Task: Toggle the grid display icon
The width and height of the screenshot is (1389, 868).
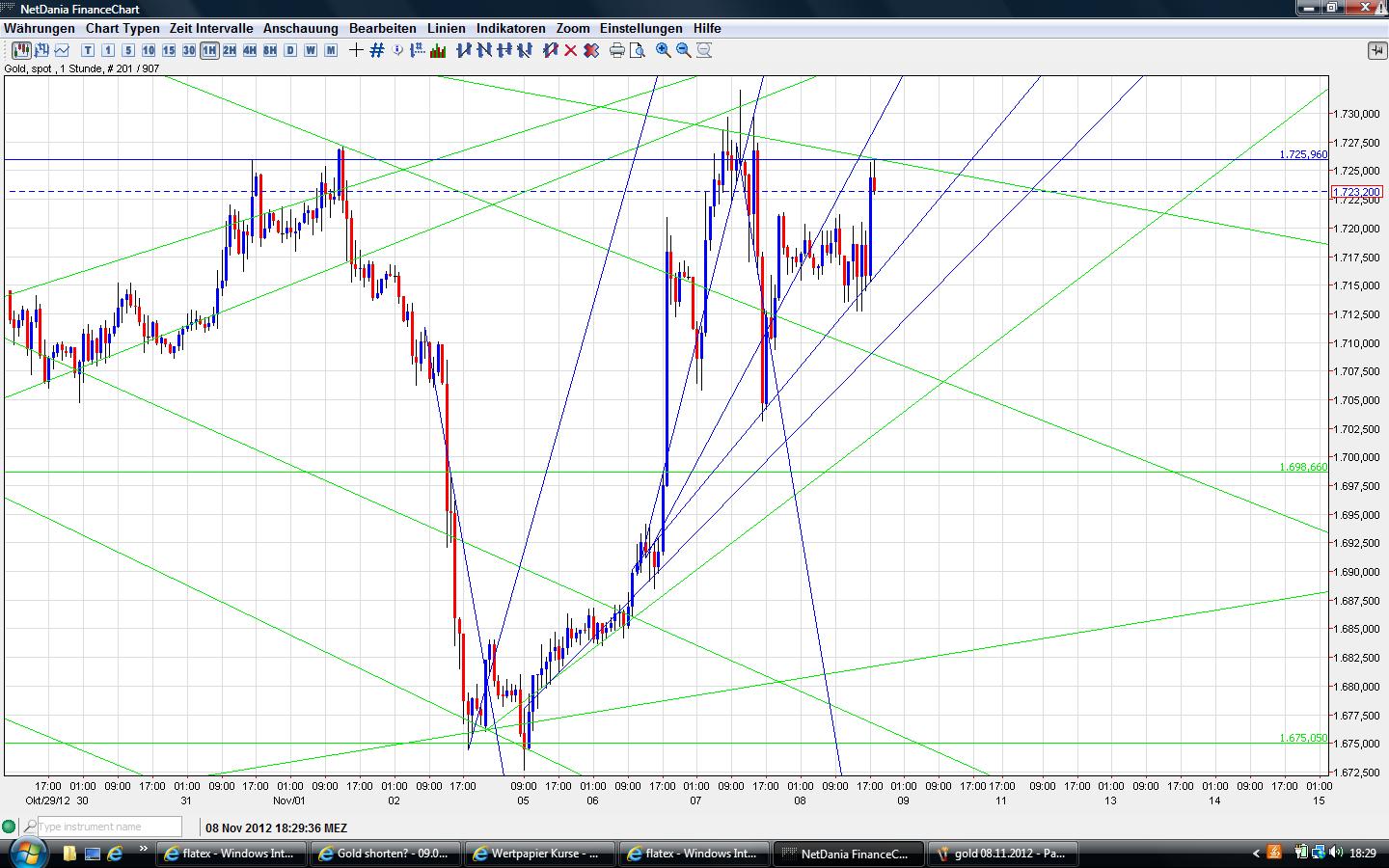Action: 376,50
